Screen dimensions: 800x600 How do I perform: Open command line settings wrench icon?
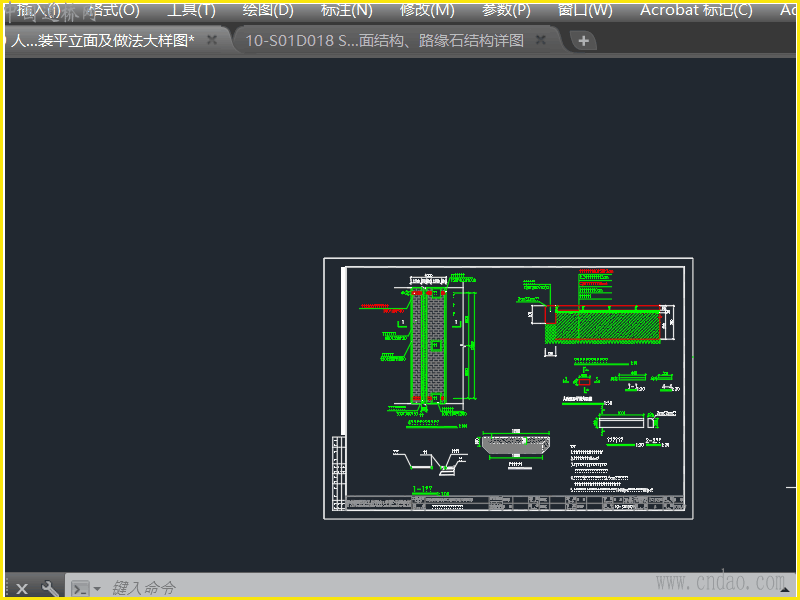pyautogui.click(x=50, y=589)
